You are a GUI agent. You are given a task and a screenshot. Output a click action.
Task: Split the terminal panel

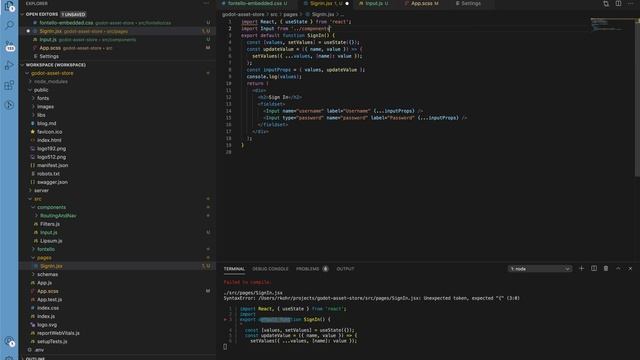pyautogui.click(x=594, y=269)
